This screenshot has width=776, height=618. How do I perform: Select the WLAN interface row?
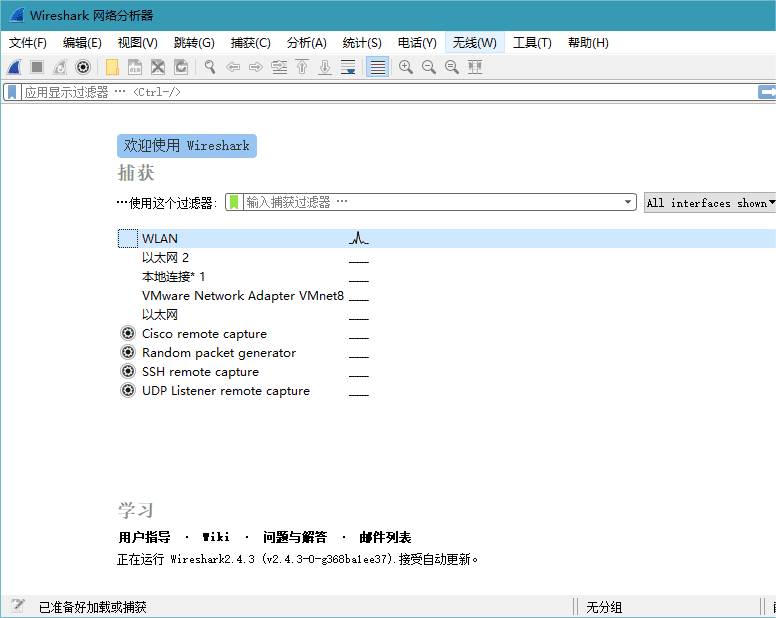point(446,238)
